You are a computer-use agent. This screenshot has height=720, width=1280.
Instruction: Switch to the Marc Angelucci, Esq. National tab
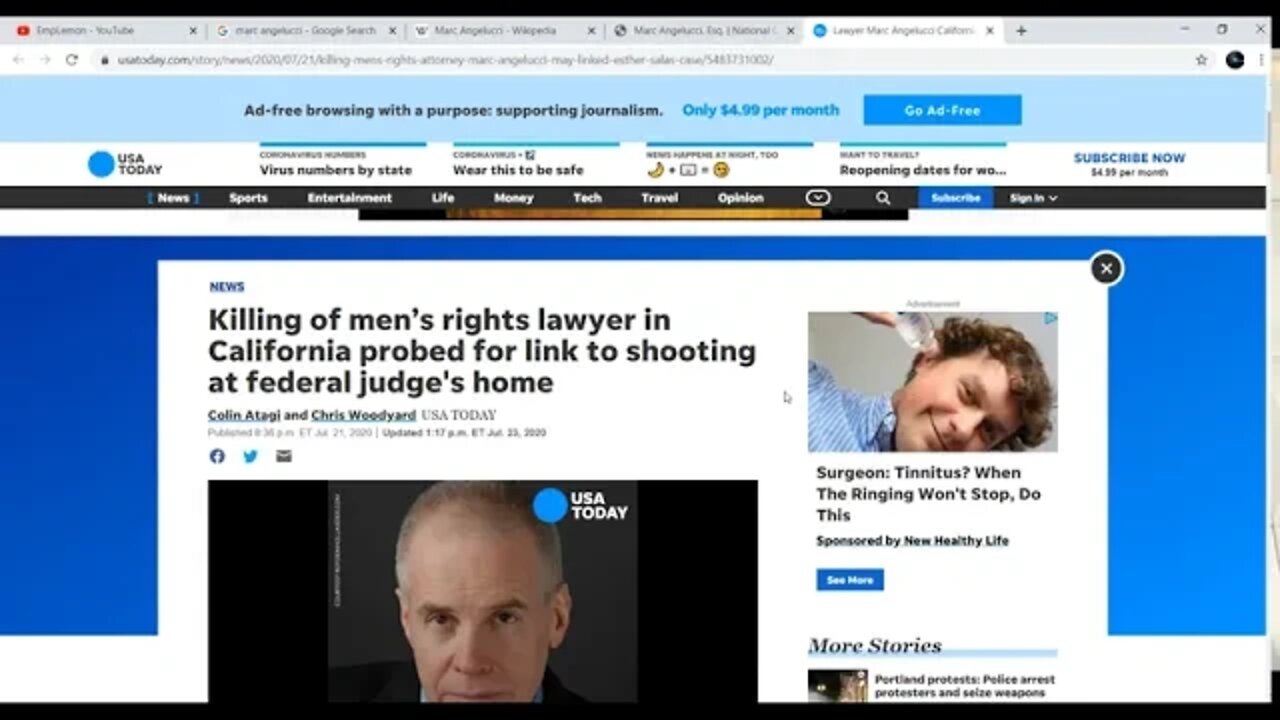click(702, 31)
